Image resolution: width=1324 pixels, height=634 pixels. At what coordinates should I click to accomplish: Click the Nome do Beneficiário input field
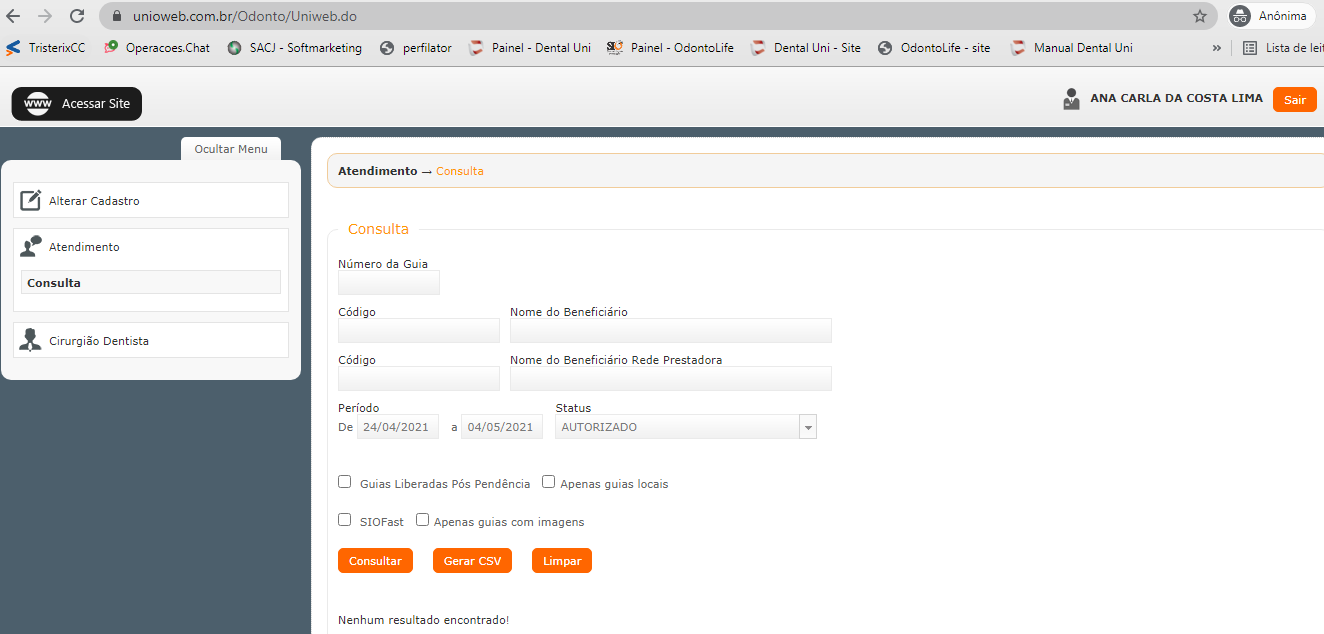671,331
